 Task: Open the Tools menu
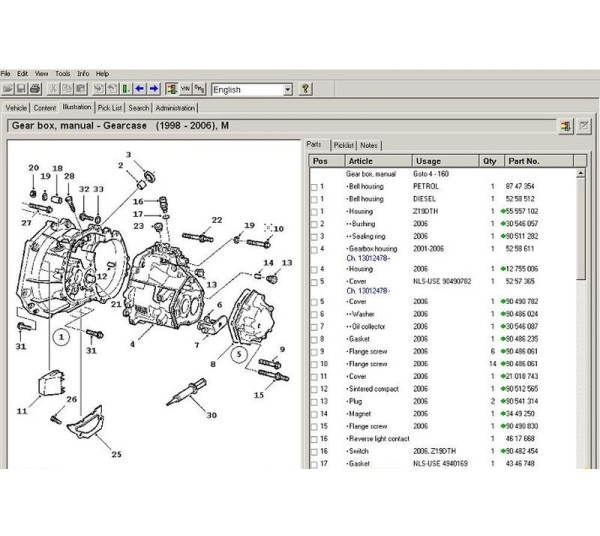click(63, 74)
